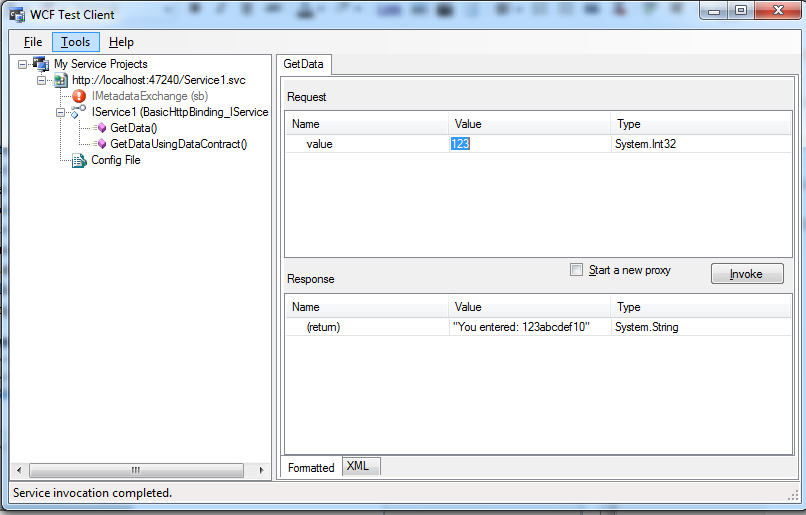Collapse the localhost Service1.svc node

[41, 80]
